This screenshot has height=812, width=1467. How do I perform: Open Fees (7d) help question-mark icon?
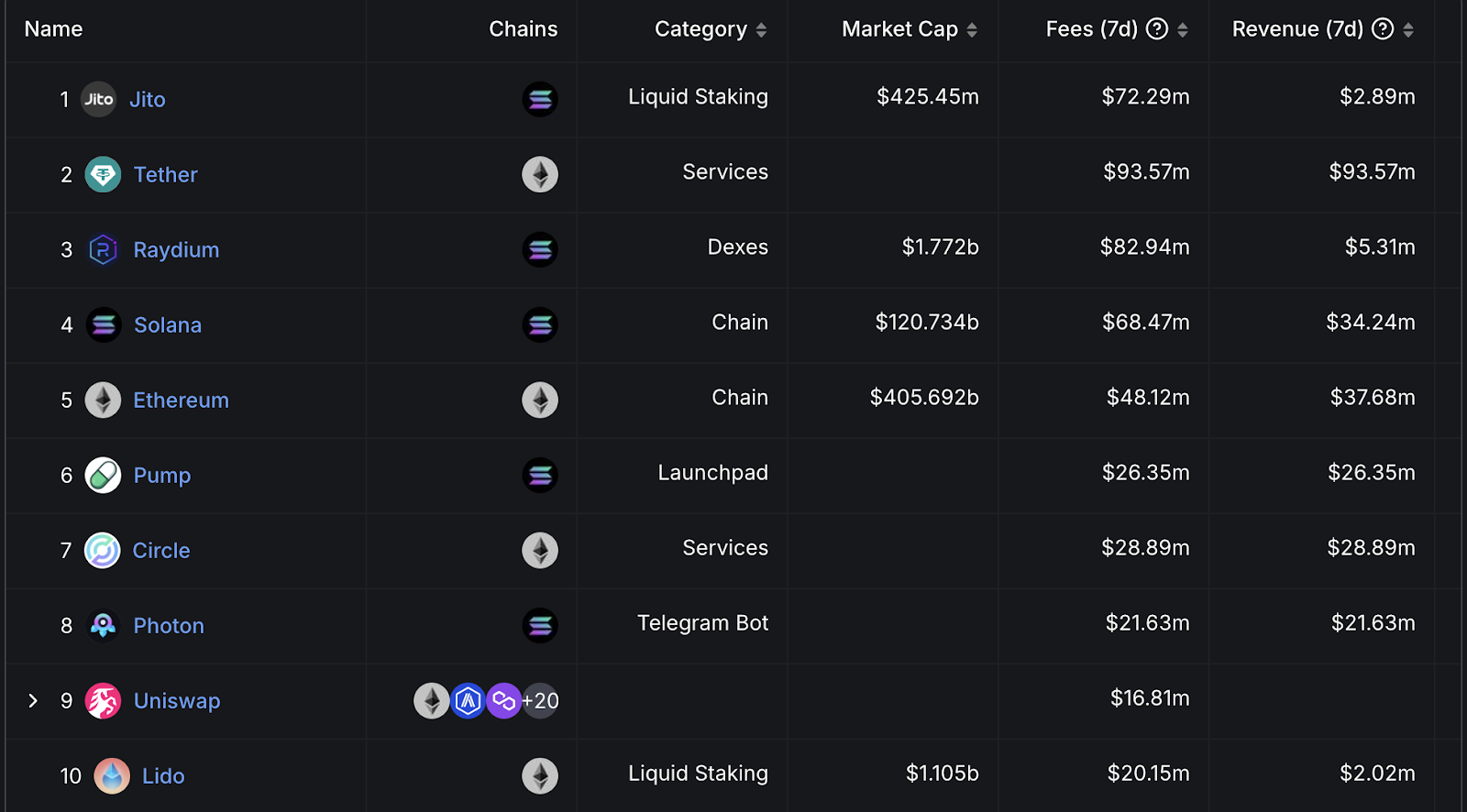[x=1157, y=29]
